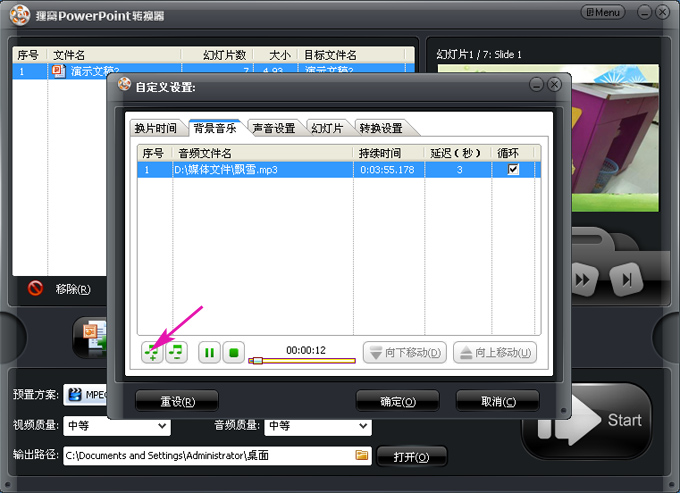
Task: Click the 移除(R) label in main window
Action: click(x=73, y=289)
